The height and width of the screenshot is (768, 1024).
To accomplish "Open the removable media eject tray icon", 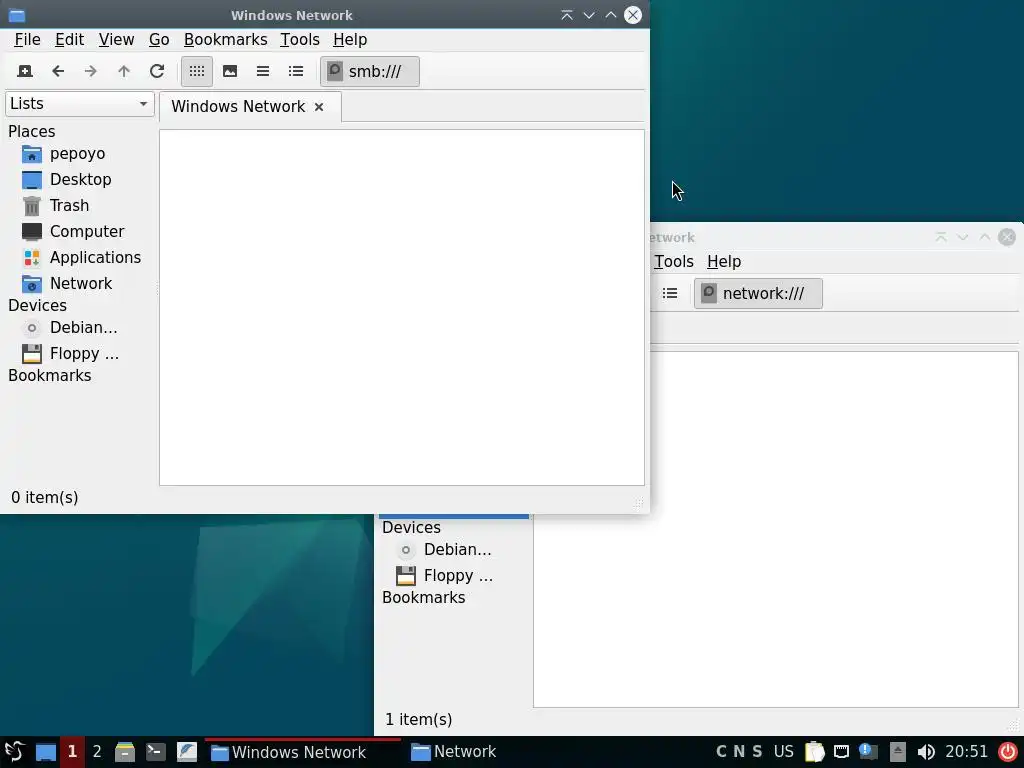I will (898, 752).
